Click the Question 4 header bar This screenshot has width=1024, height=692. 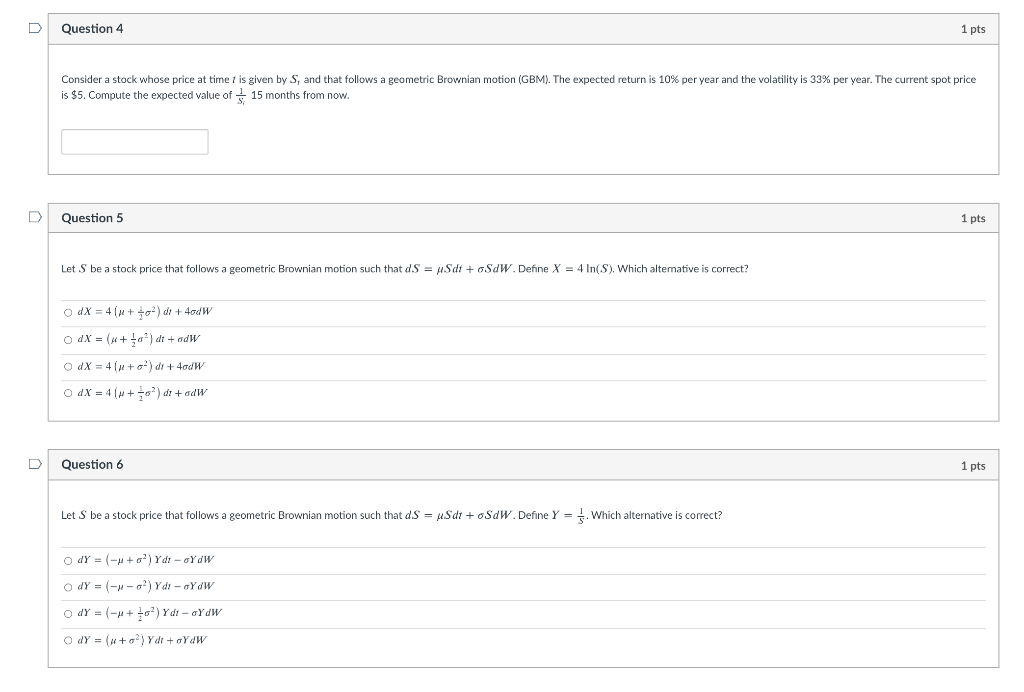coord(520,29)
